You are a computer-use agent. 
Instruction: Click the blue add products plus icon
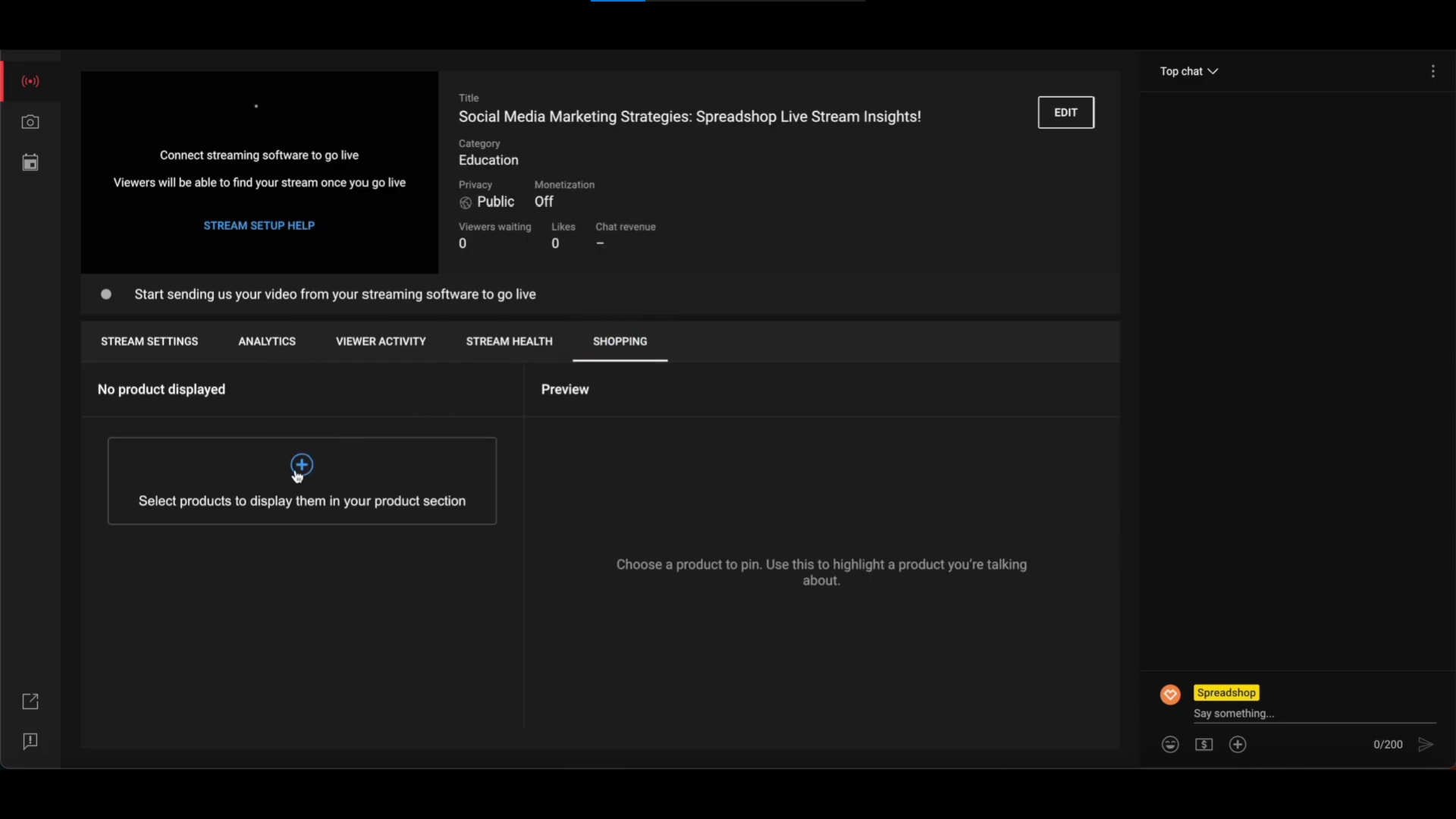302,464
